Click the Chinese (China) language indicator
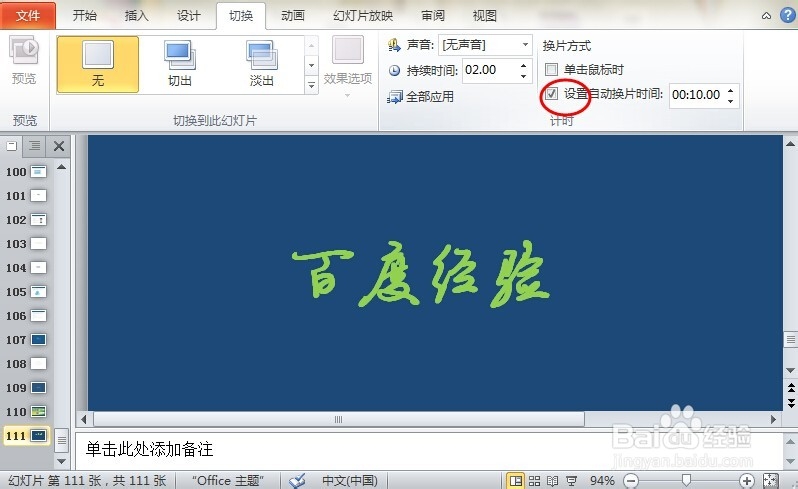The image size is (798, 489). [x=350, y=480]
